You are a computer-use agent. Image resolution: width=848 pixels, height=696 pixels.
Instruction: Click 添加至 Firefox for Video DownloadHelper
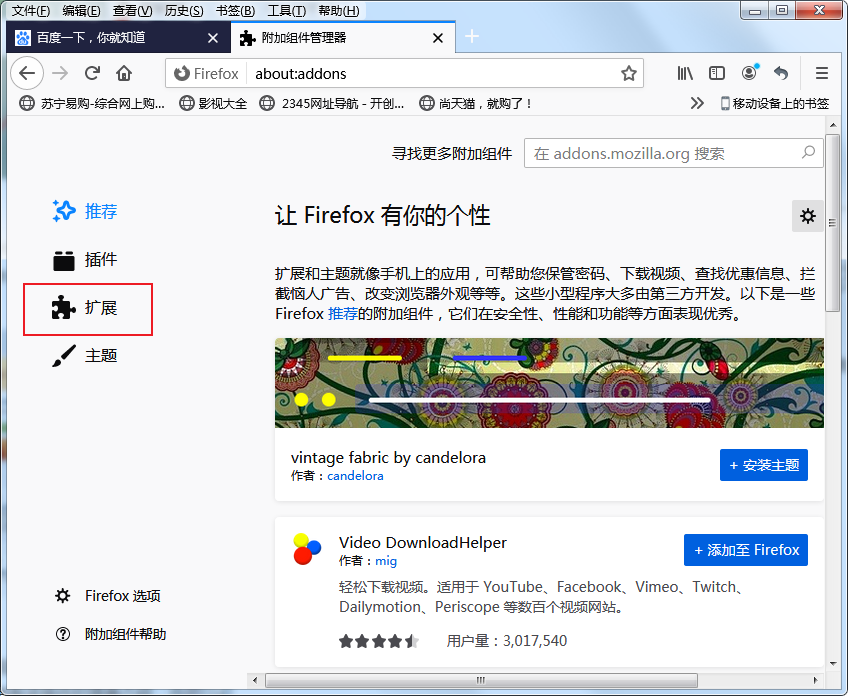(745, 549)
